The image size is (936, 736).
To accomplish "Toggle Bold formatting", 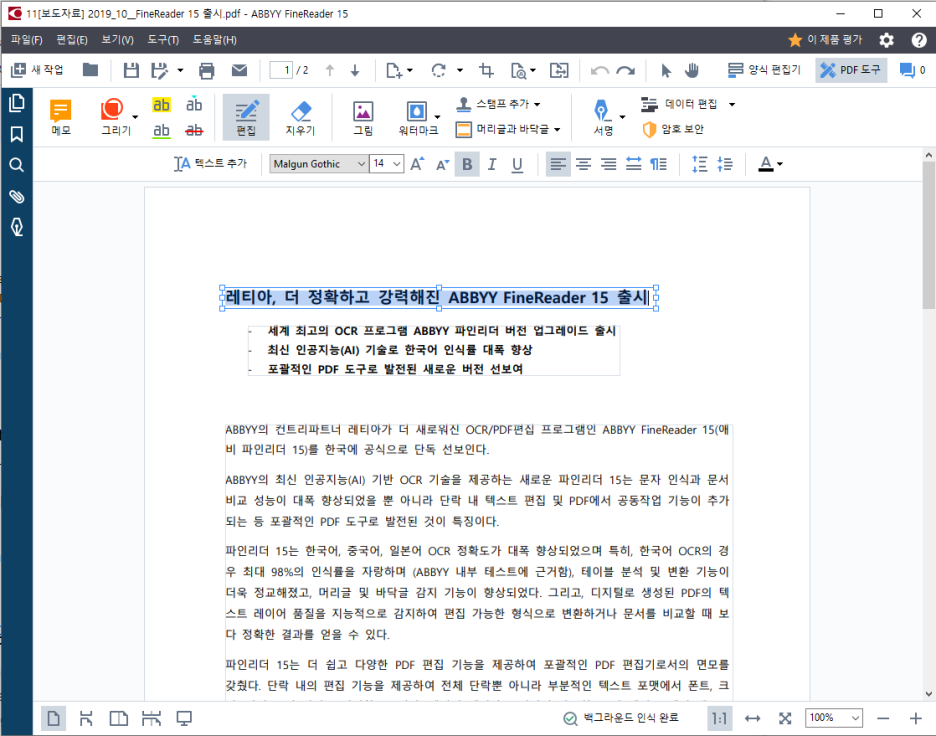I will (467, 164).
